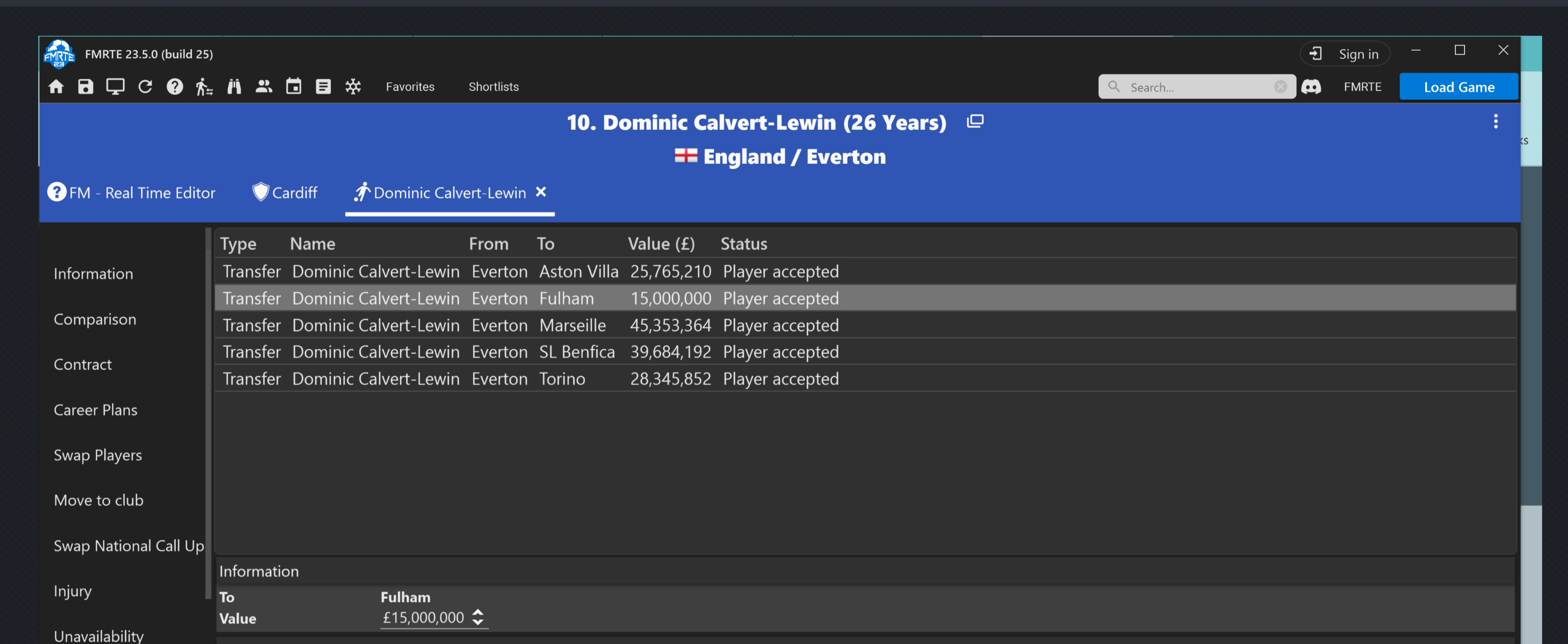Image resolution: width=1568 pixels, height=644 pixels.
Task: Switch to the Cardiff tab
Action: [285, 193]
